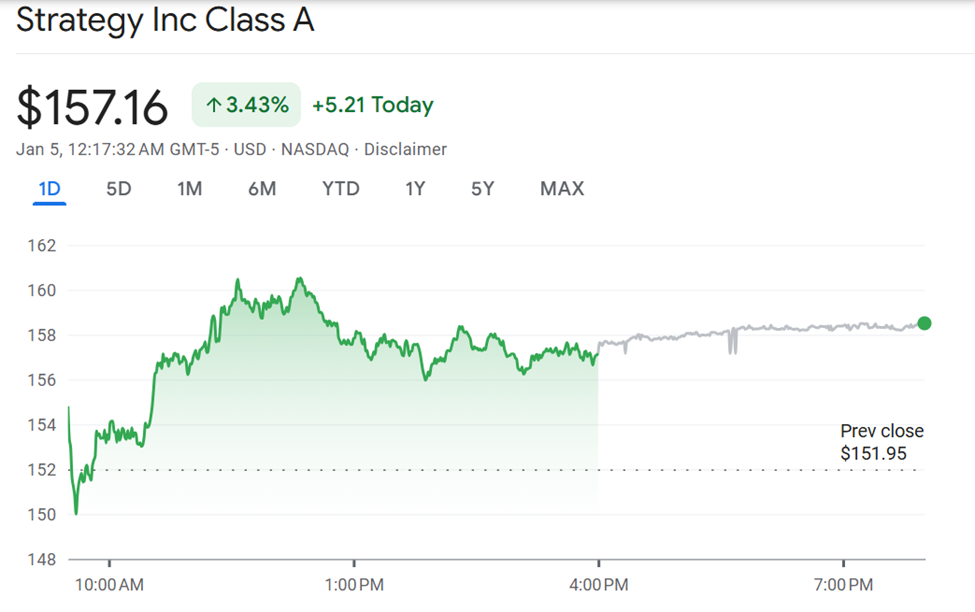This screenshot has height=612, width=975.
Task: Open the Disclaimer link
Action: [x=406, y=149]
